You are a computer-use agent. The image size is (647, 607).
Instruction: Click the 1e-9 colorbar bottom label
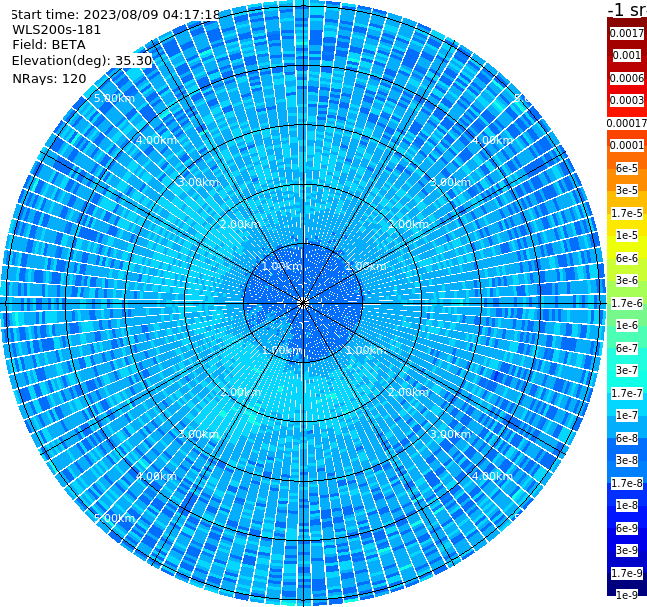[x=626, y=595]
